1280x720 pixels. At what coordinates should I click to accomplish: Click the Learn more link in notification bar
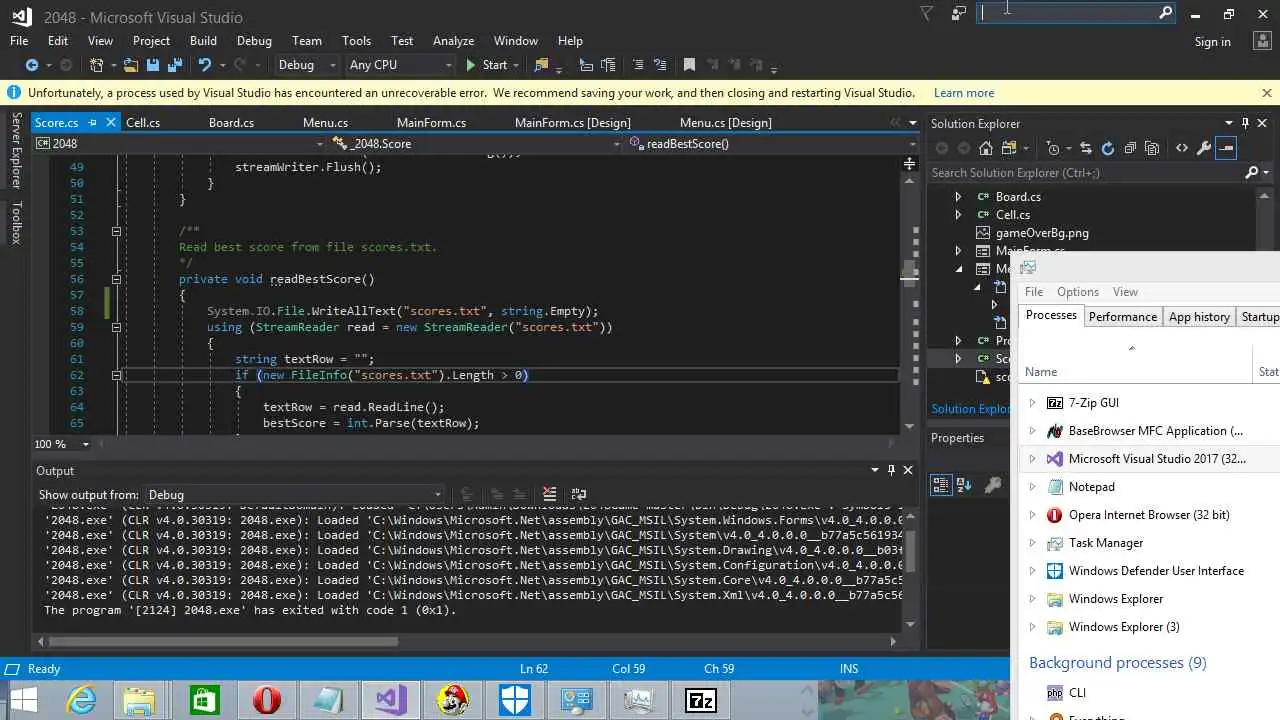(964, 93)
